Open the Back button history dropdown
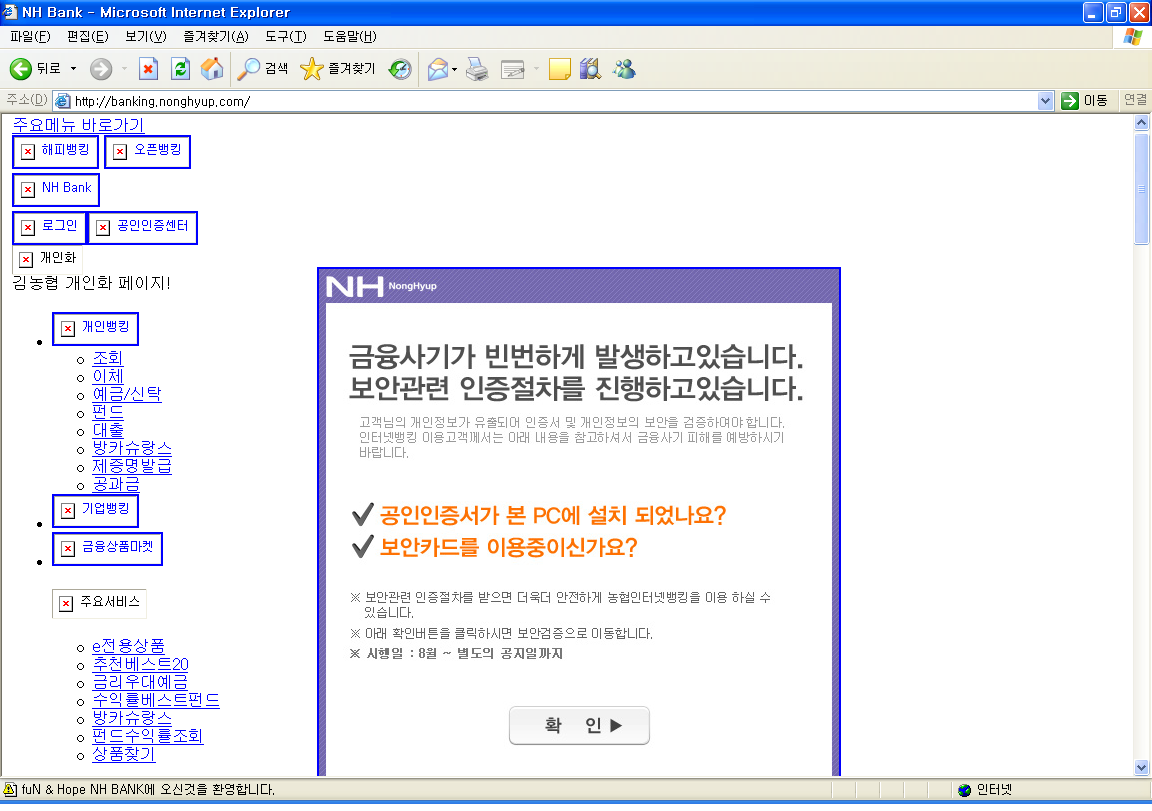The image size is (1152, 811). 73,69
